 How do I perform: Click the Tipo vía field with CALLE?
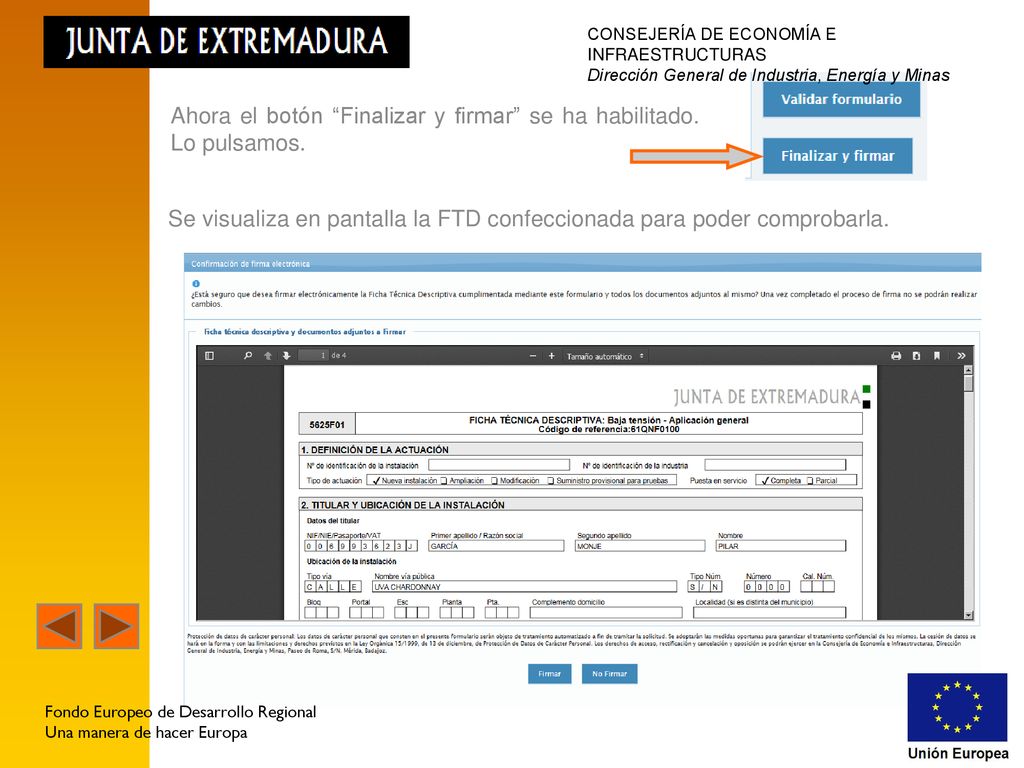pyautogui.click(x=333, y=586)
